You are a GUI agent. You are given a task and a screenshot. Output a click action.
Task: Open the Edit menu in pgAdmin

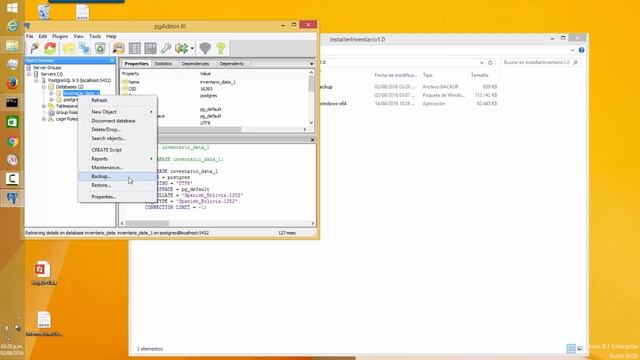pos(42,36)
